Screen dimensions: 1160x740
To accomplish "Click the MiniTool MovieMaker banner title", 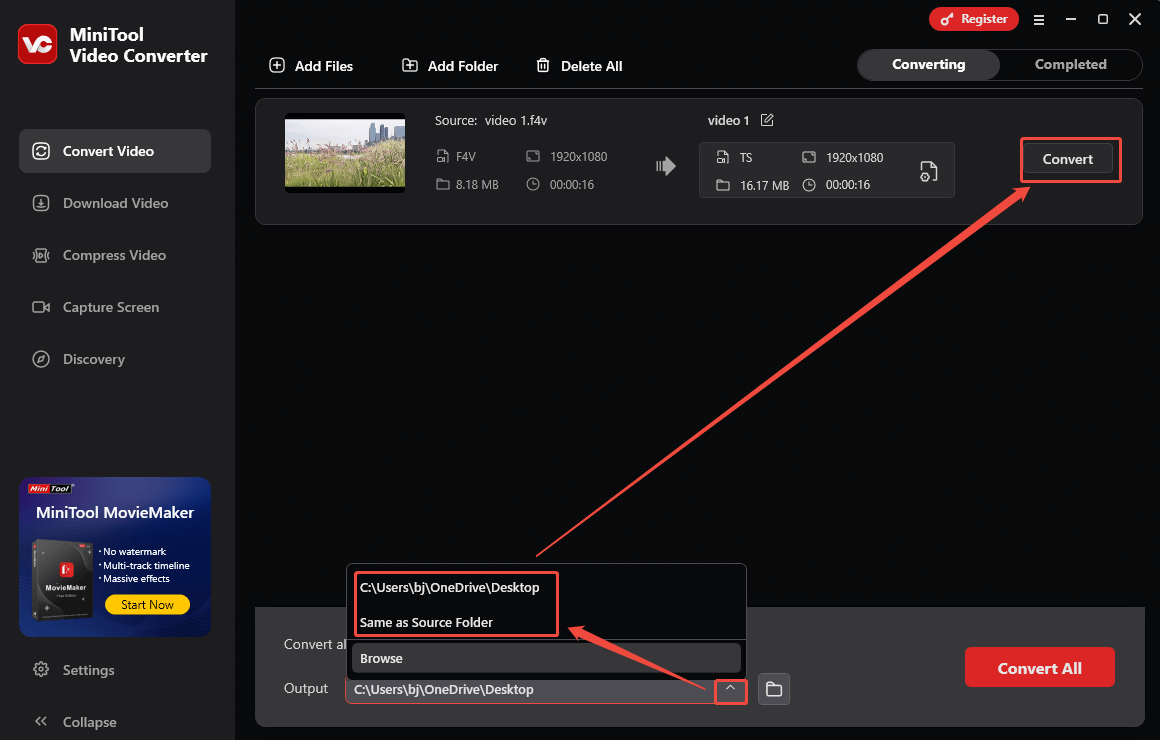I will [115, 512].
